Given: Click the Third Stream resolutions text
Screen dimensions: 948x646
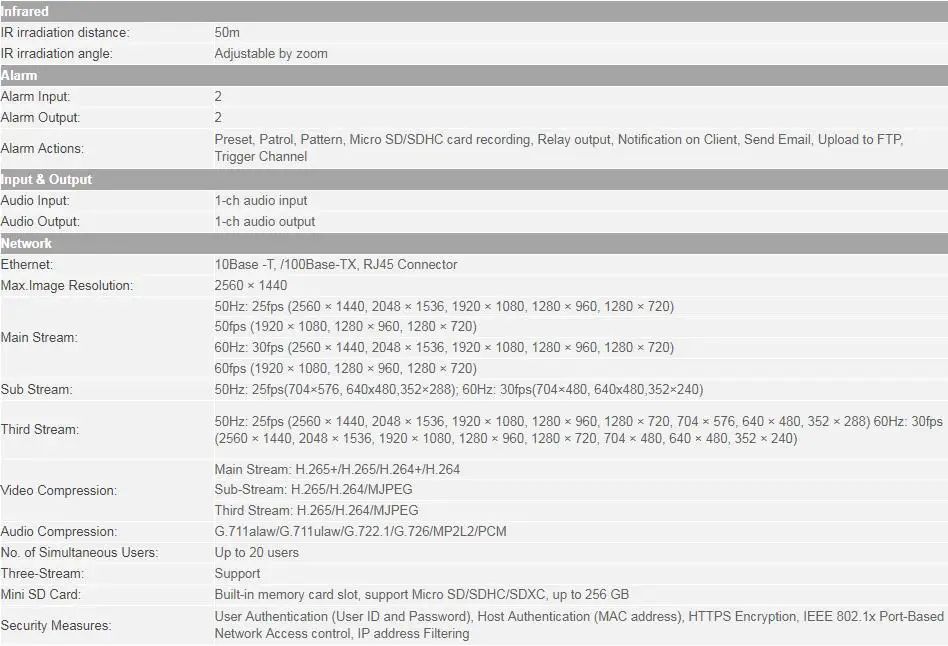Looking at the screenshot, I should pyautogui.click(x=579, y=430).
